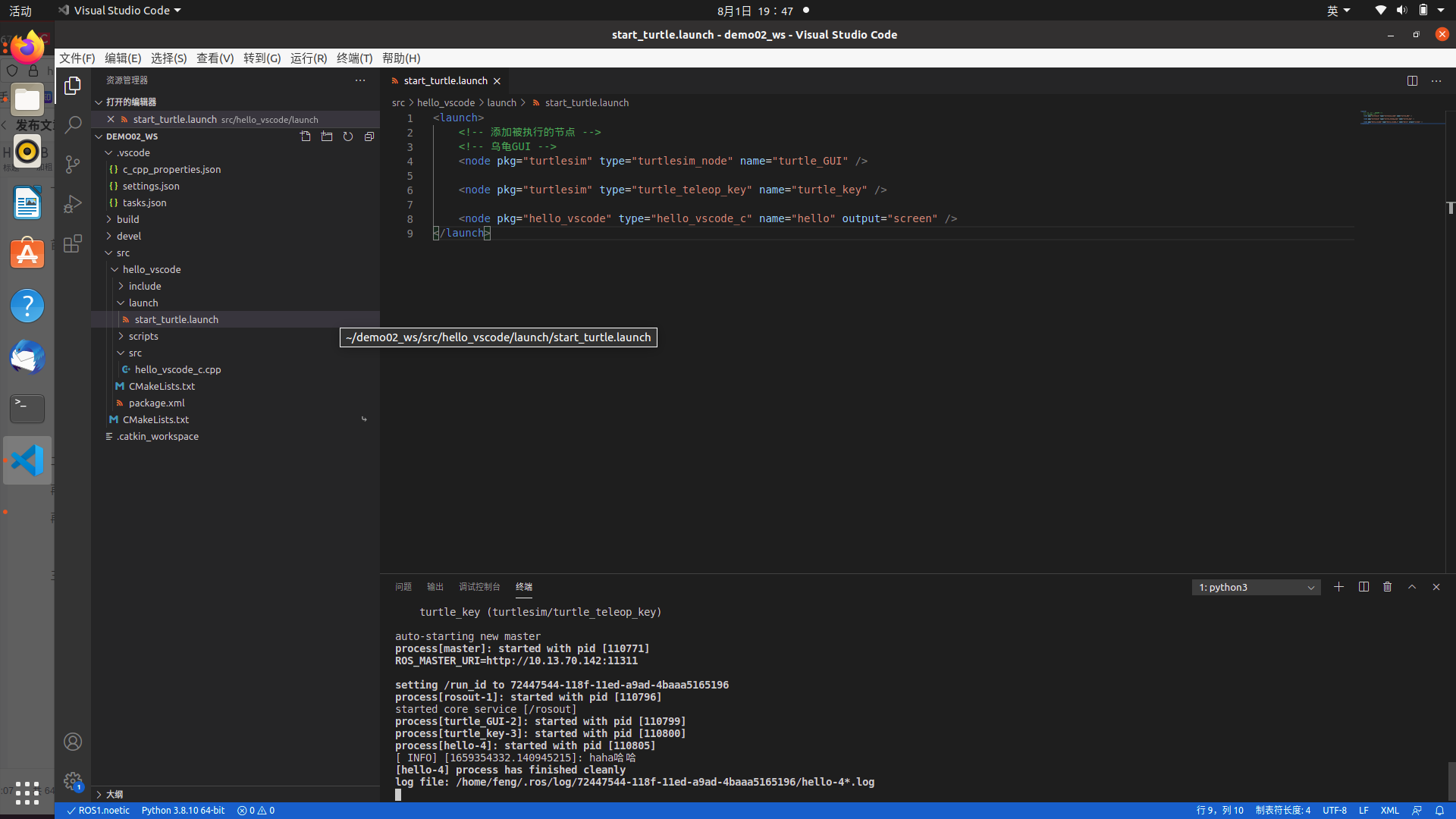The height and width of the screenshot is (819, 1456).
Task: Open the Extensions view
Action: 73,243
